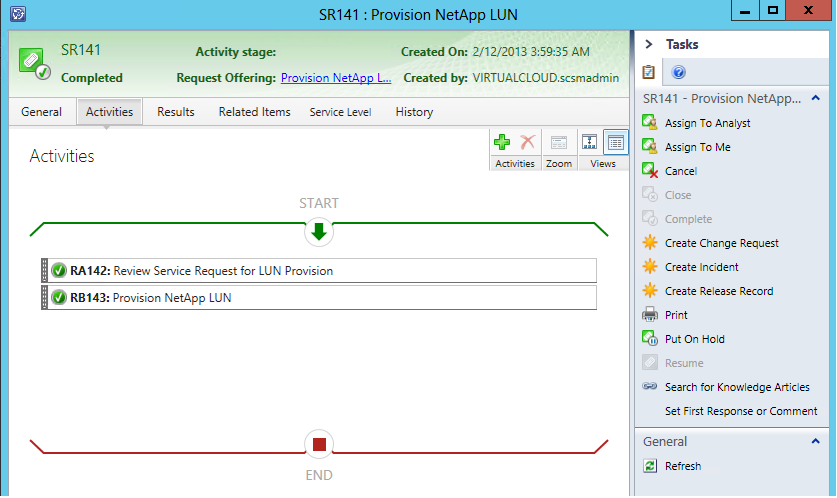Click the greyed Close task in Tasks pane
837x498 pixels.
pos(678,195)
